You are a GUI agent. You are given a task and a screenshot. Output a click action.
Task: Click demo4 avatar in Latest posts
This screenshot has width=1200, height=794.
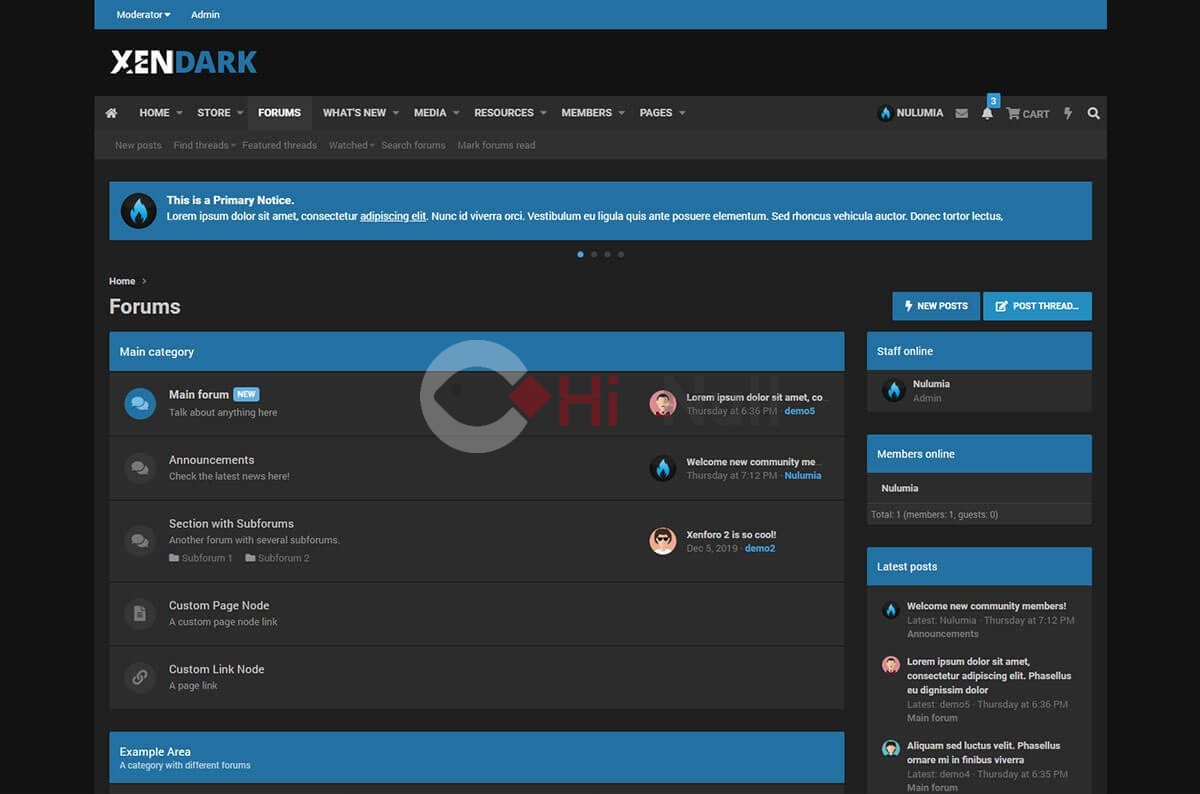890,749
